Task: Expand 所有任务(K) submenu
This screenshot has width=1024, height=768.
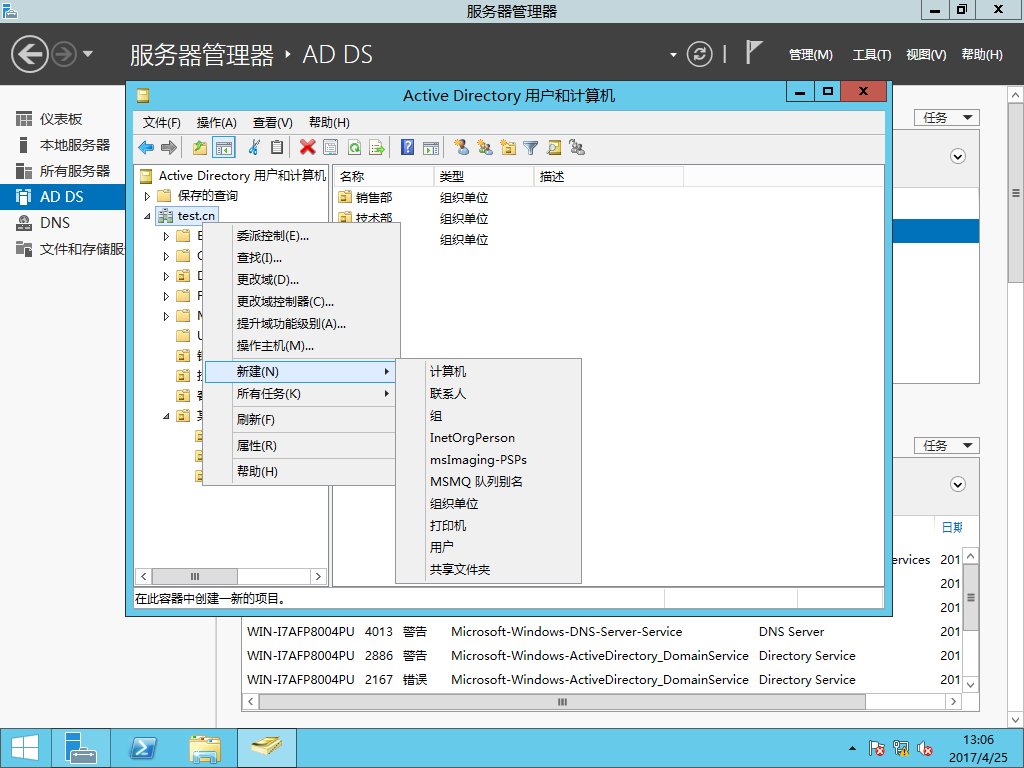Action: point(300,394)
